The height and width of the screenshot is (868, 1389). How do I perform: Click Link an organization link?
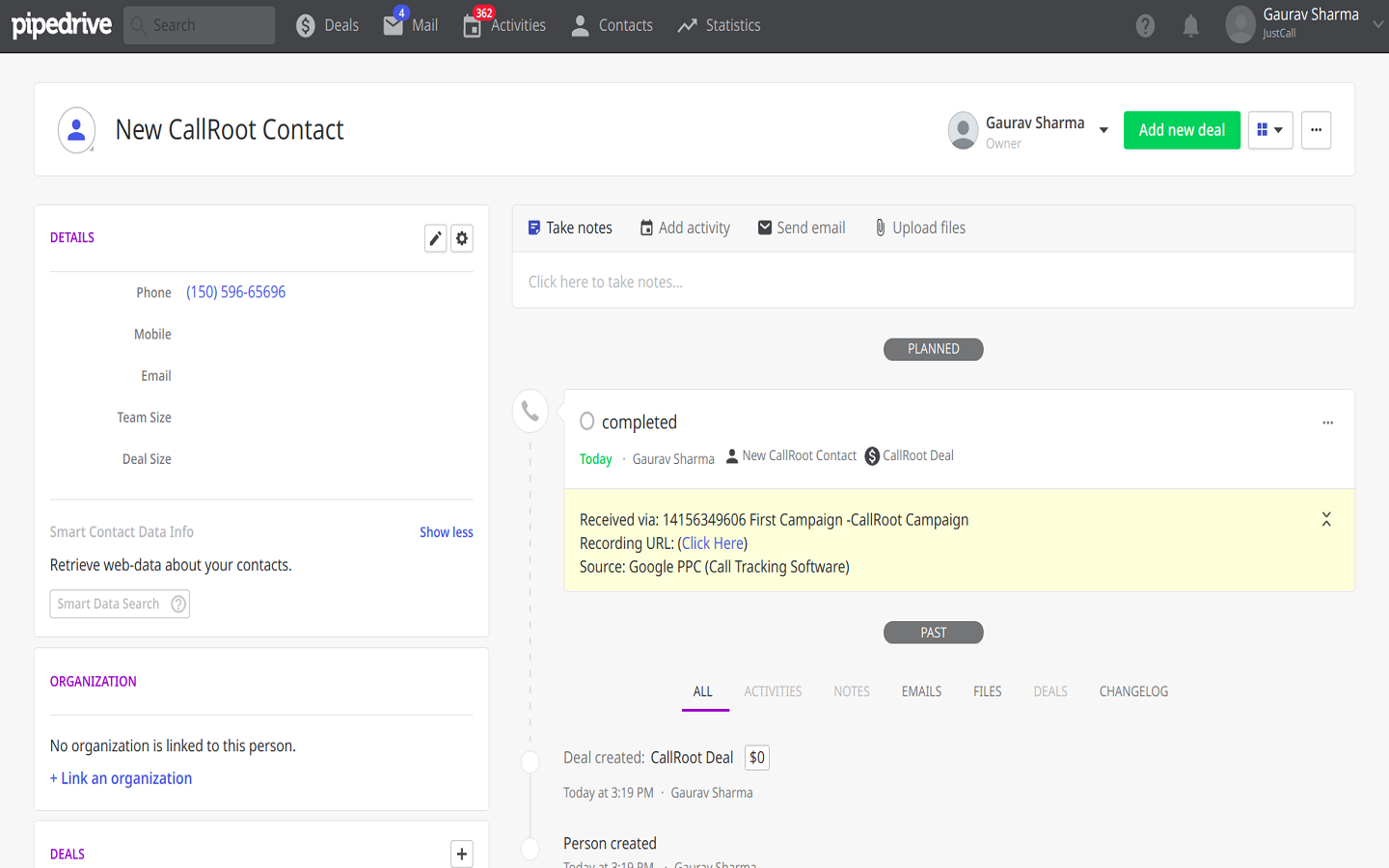pyautogui.click(x=121, y=778)
